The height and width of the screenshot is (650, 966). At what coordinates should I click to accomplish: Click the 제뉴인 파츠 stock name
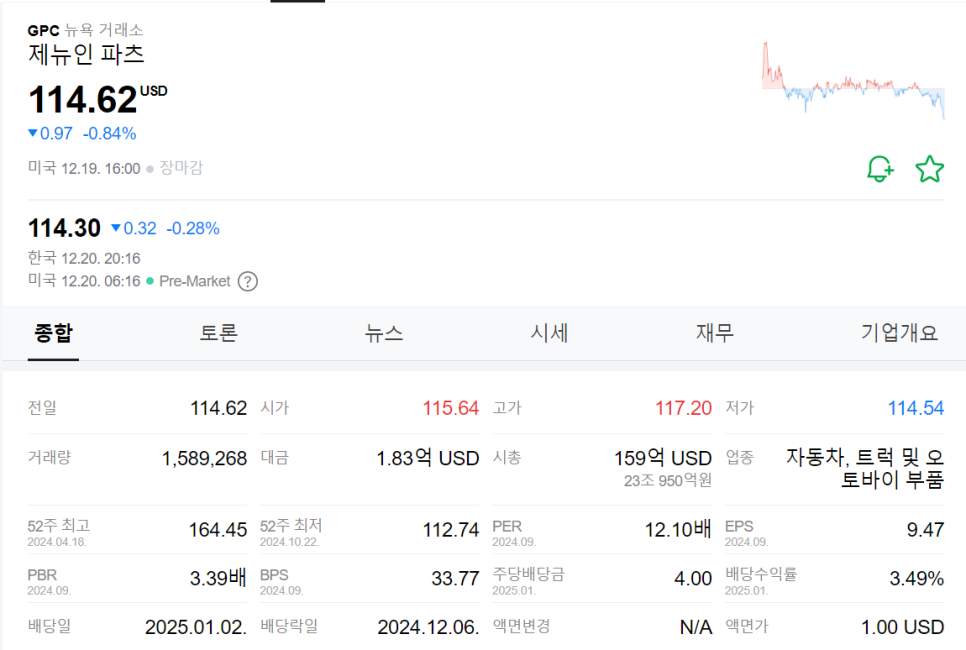coord(87,54)
